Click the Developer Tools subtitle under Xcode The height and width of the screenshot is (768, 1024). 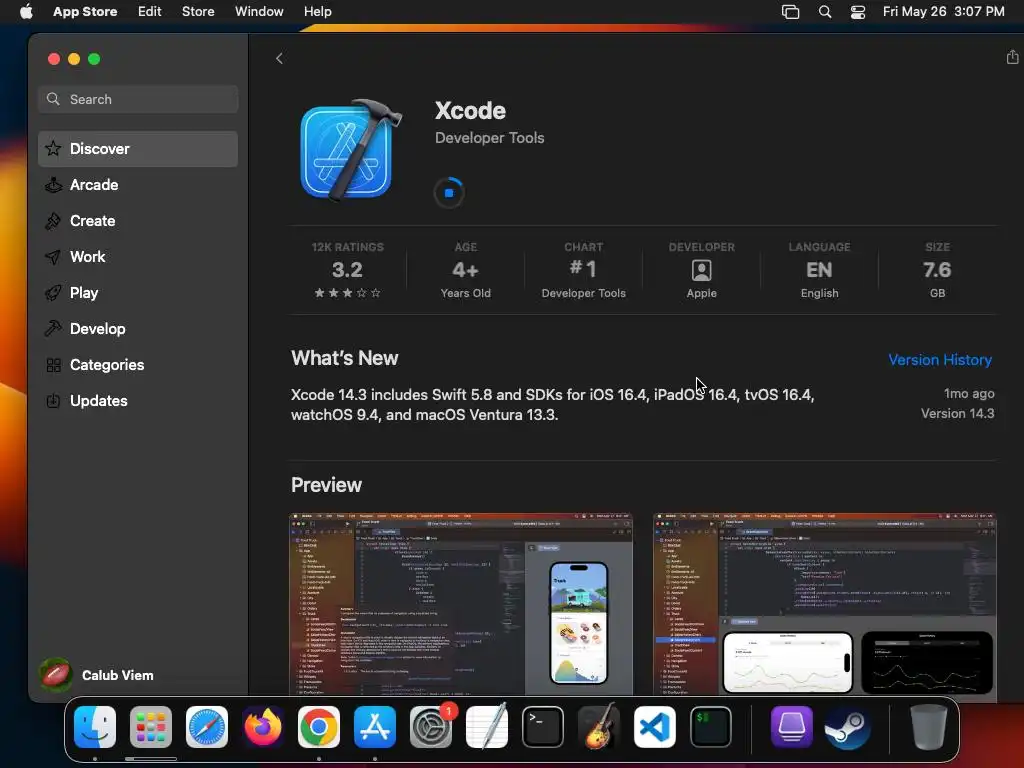pyautogui.click(x=489, y=138)
